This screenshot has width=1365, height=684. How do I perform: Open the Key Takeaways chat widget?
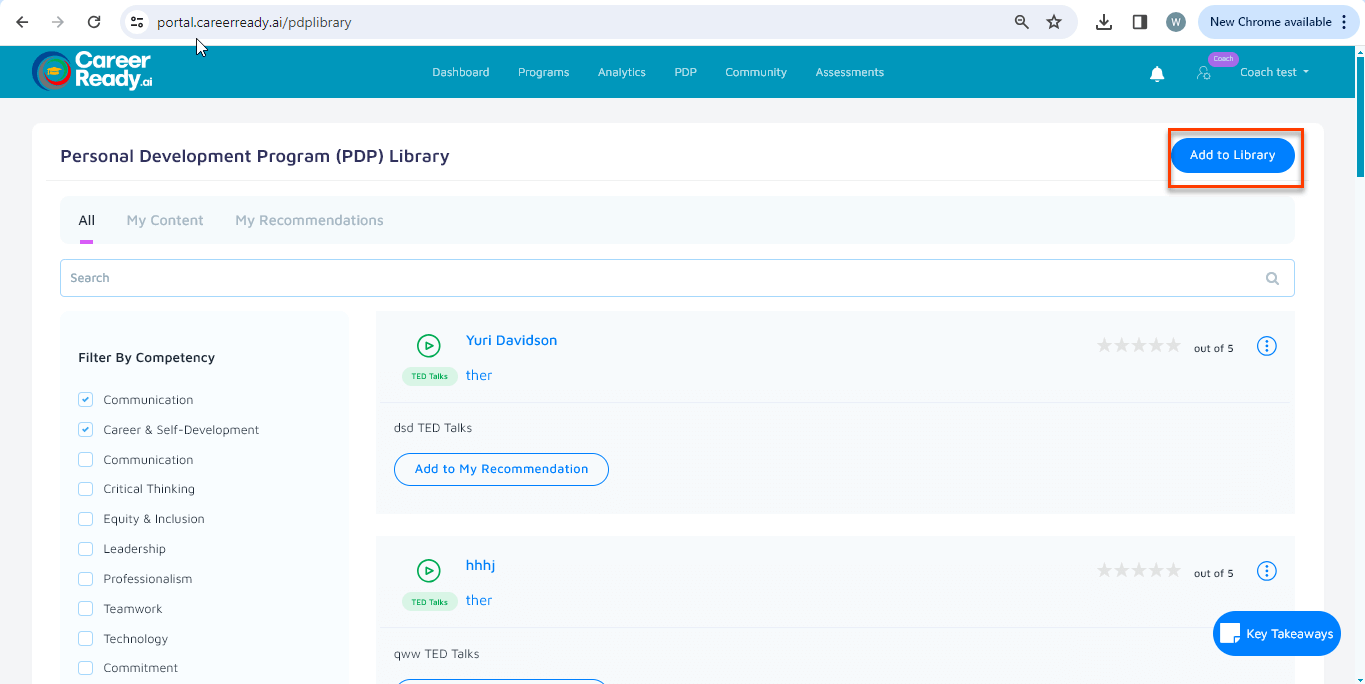(1276, 633)
